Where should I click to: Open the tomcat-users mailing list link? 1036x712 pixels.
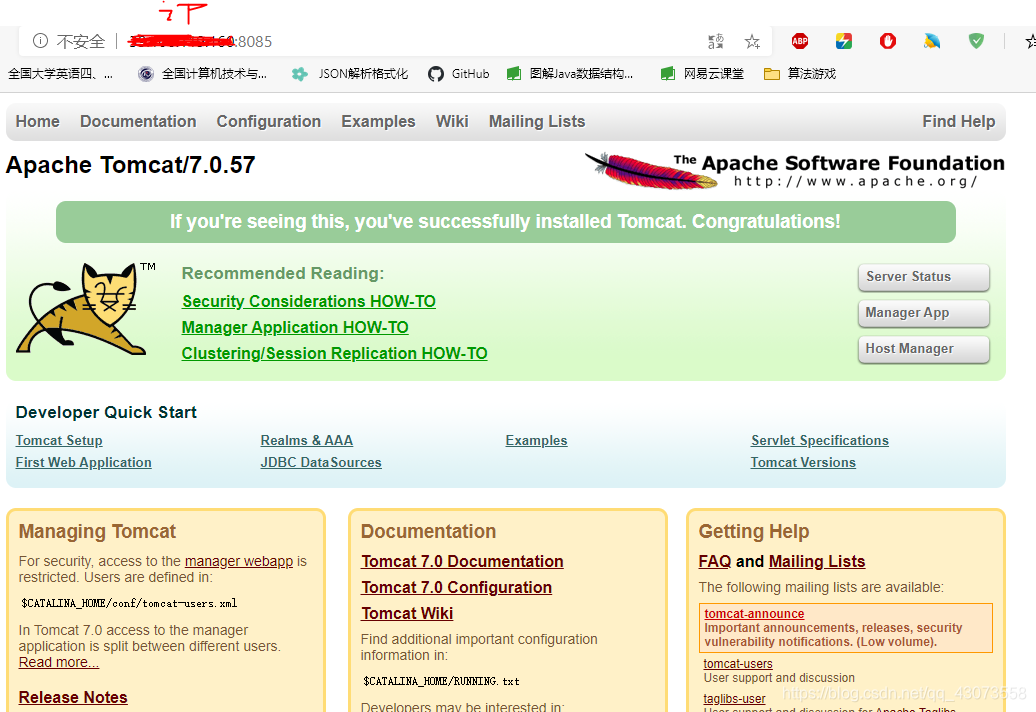pyautogui.click(x=738, y=664)
